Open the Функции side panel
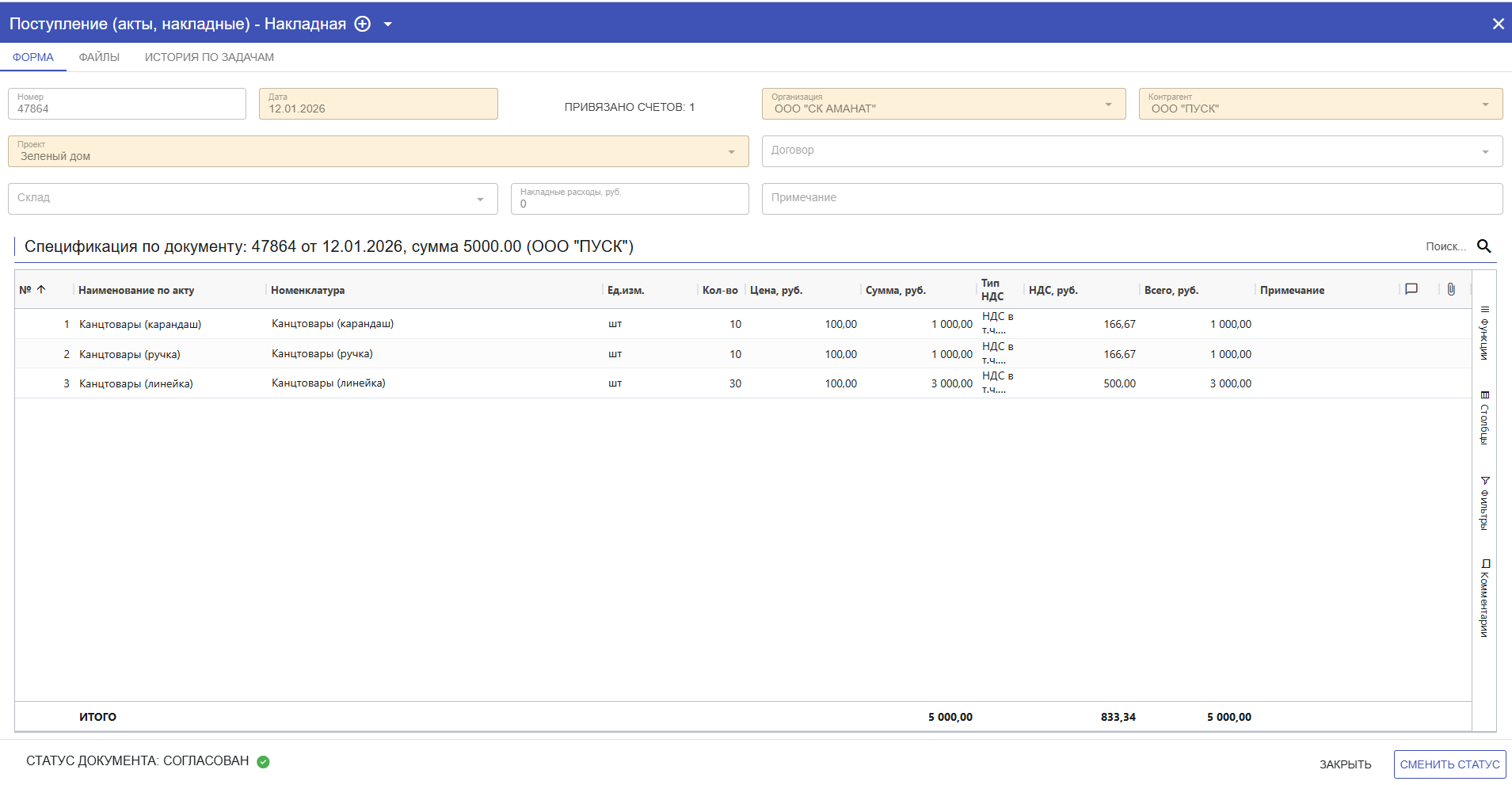 point(1484,333)
